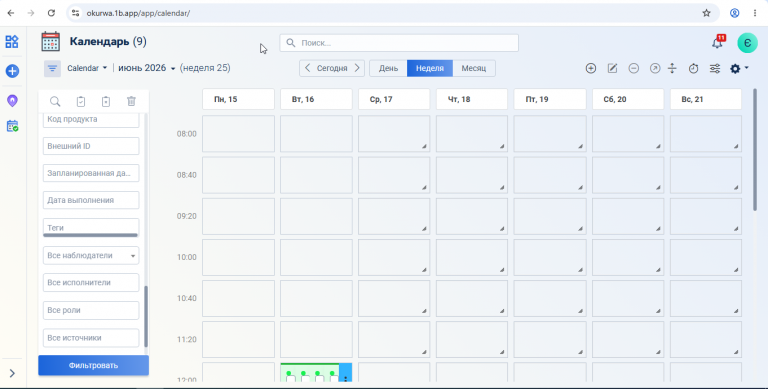Click the Фильтровать button
The image size is (768, 389).
[x=94, y=365]
